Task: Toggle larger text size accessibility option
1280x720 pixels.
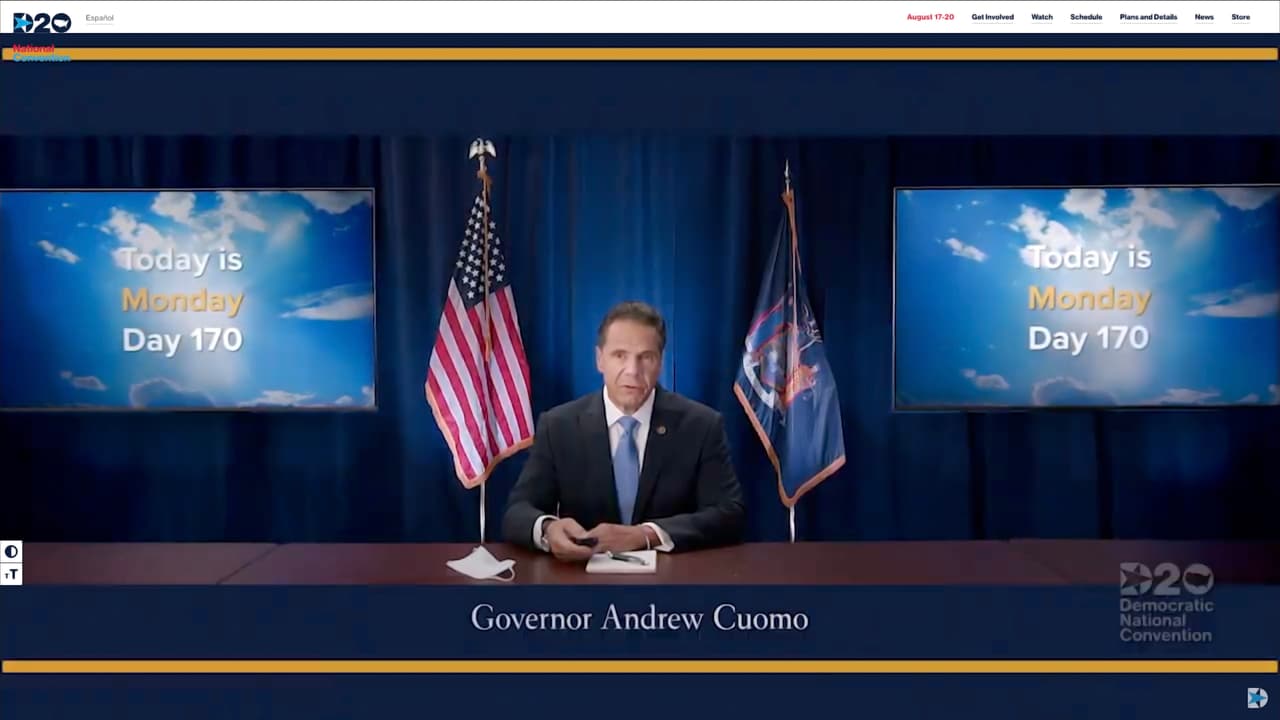Action: tap(11, 573)
